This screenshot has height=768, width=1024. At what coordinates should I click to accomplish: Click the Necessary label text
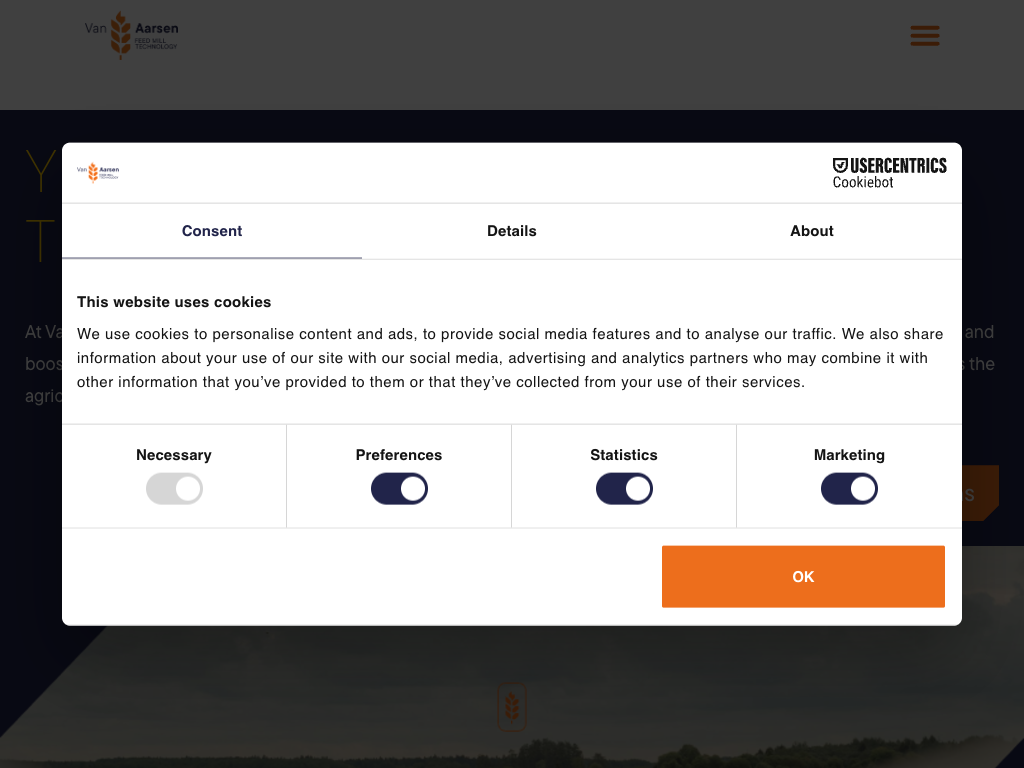(174, 455)
